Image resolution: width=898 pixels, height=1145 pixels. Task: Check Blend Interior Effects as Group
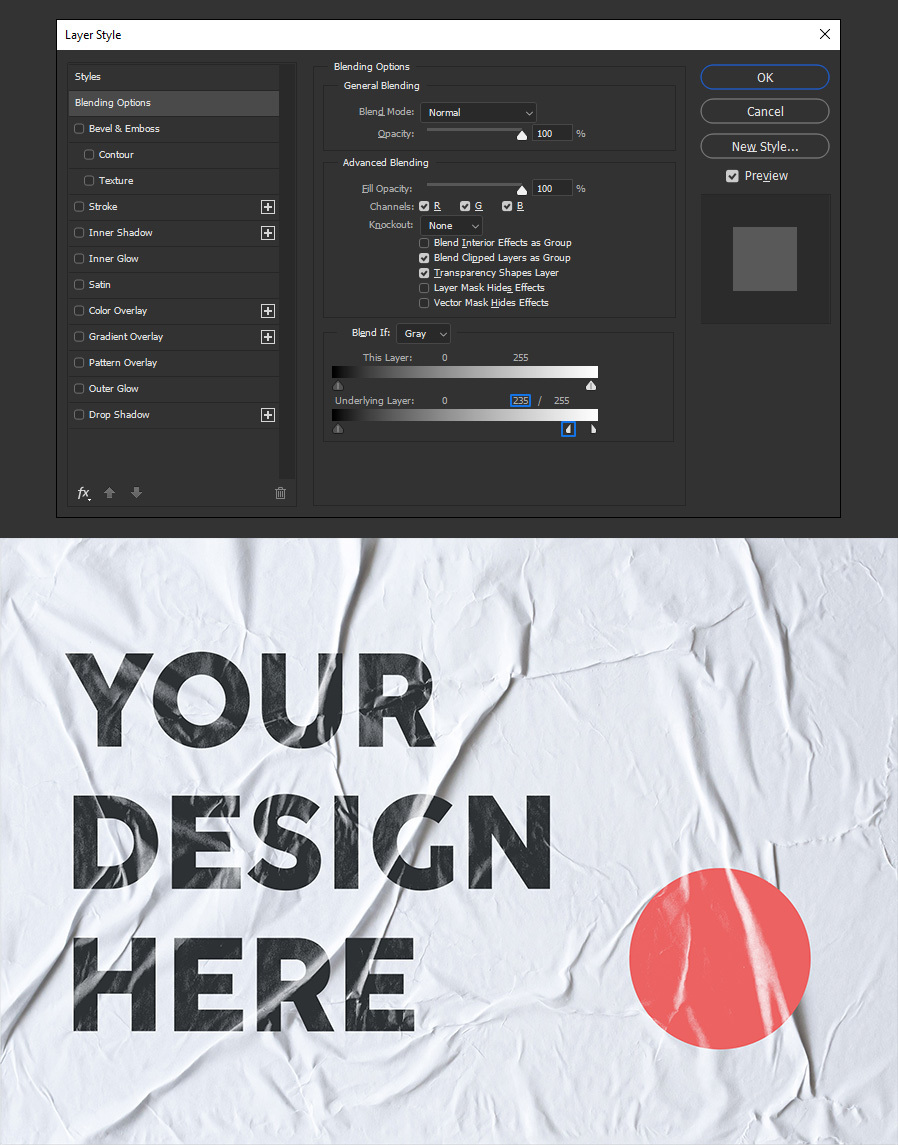tap(424, 242)
